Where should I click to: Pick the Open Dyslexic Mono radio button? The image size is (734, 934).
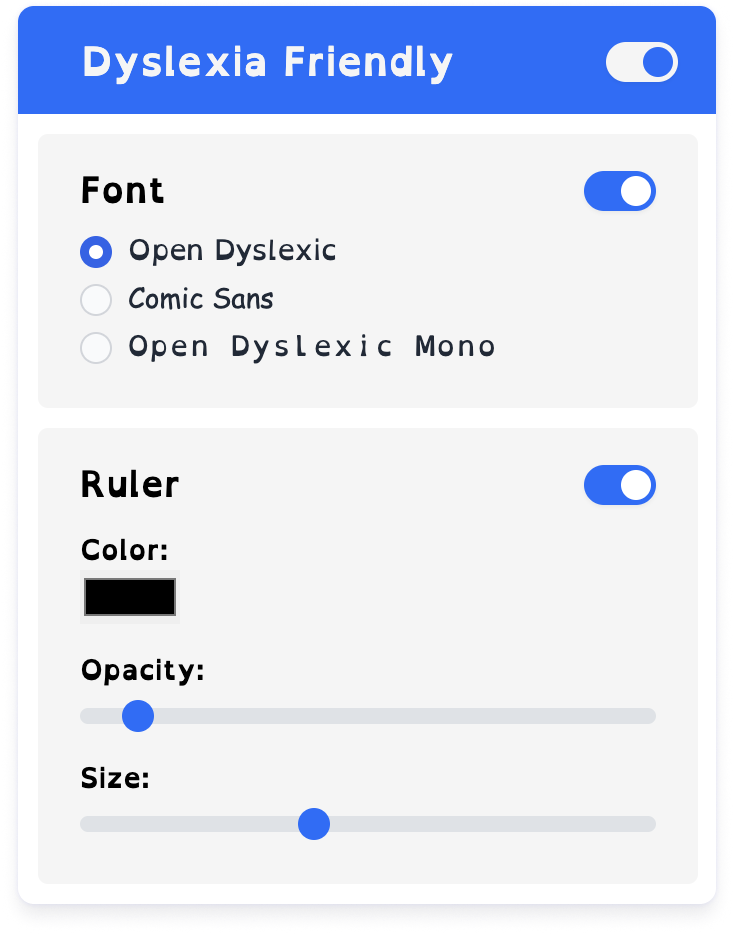click(x=96, y=347)
